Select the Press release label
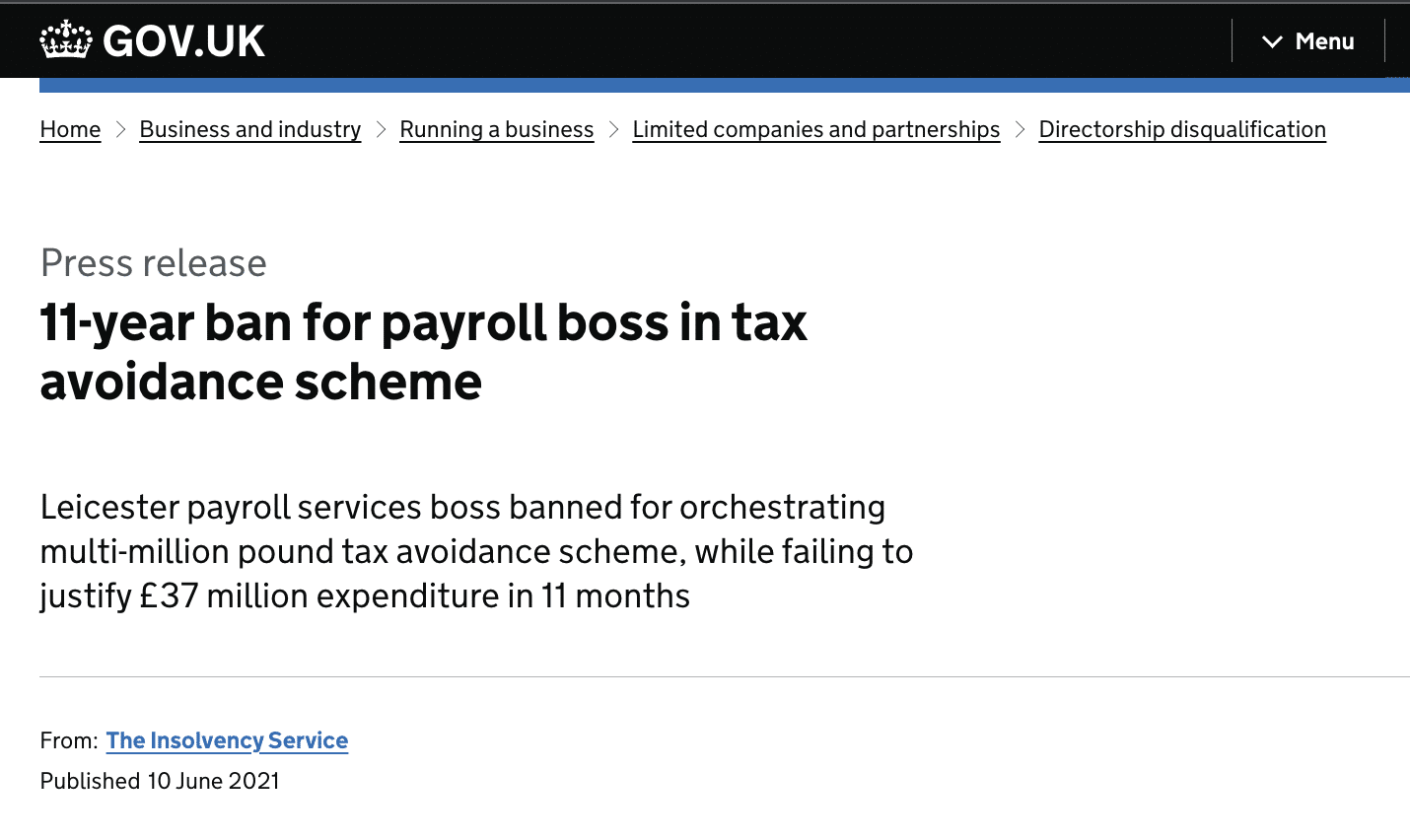The image size is (1410, 840). [x=153, y=263]
